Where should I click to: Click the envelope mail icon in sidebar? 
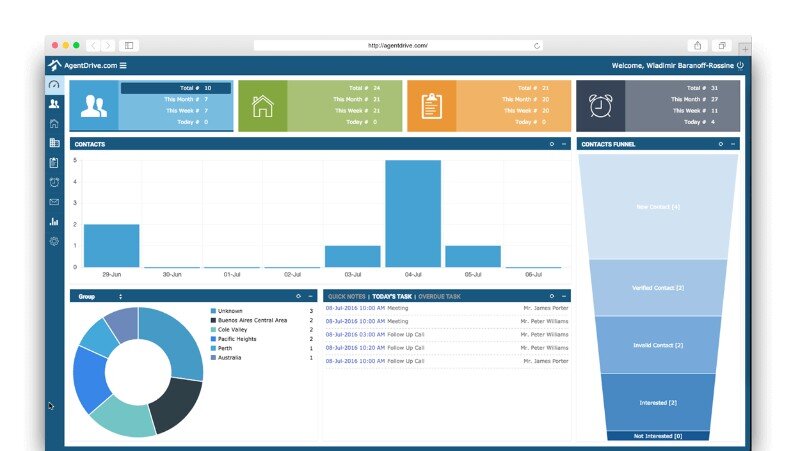54,202
